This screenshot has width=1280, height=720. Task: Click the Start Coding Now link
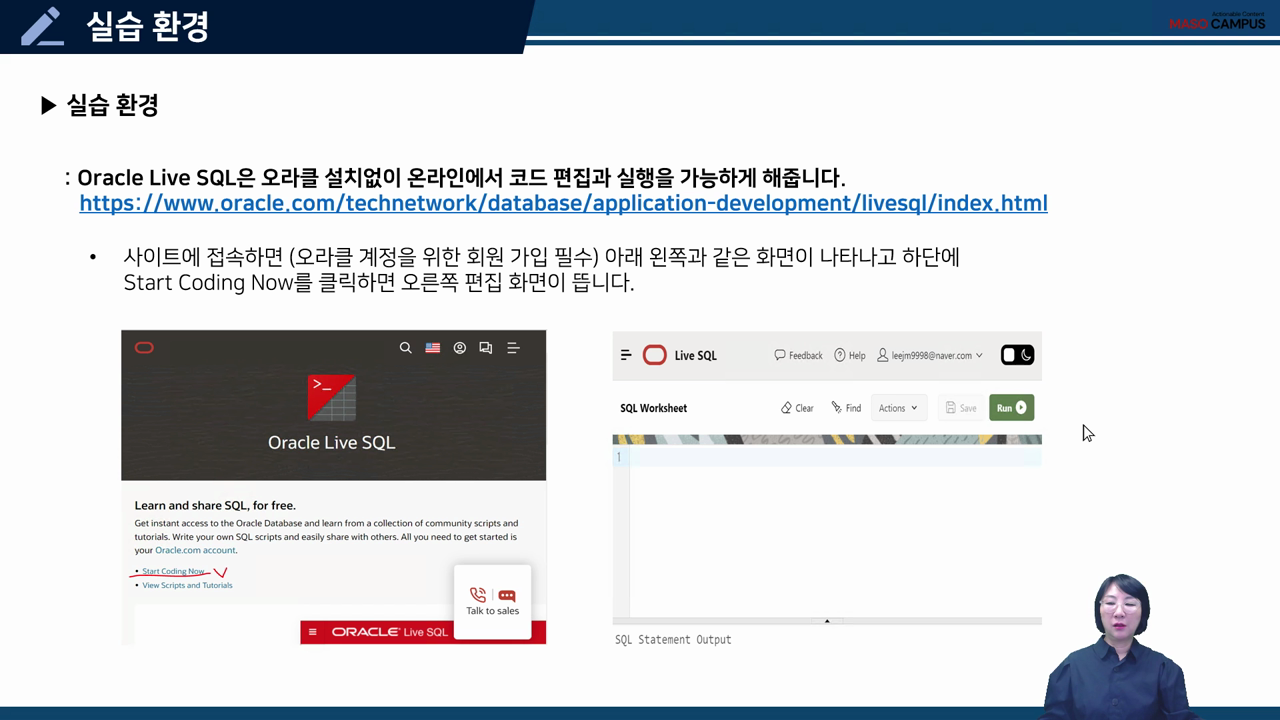click(x=173, y=572)
